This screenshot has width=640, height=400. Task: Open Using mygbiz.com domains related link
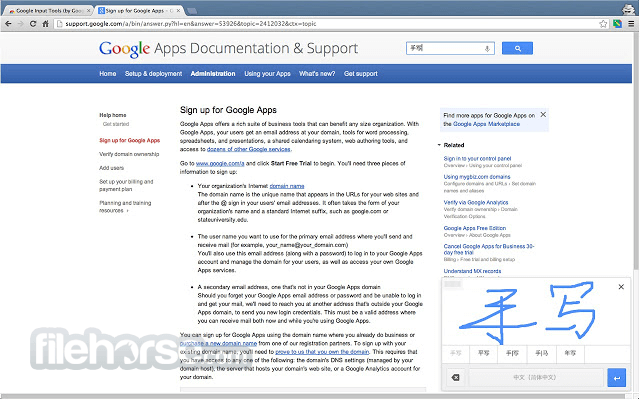(x=477, y=177)
